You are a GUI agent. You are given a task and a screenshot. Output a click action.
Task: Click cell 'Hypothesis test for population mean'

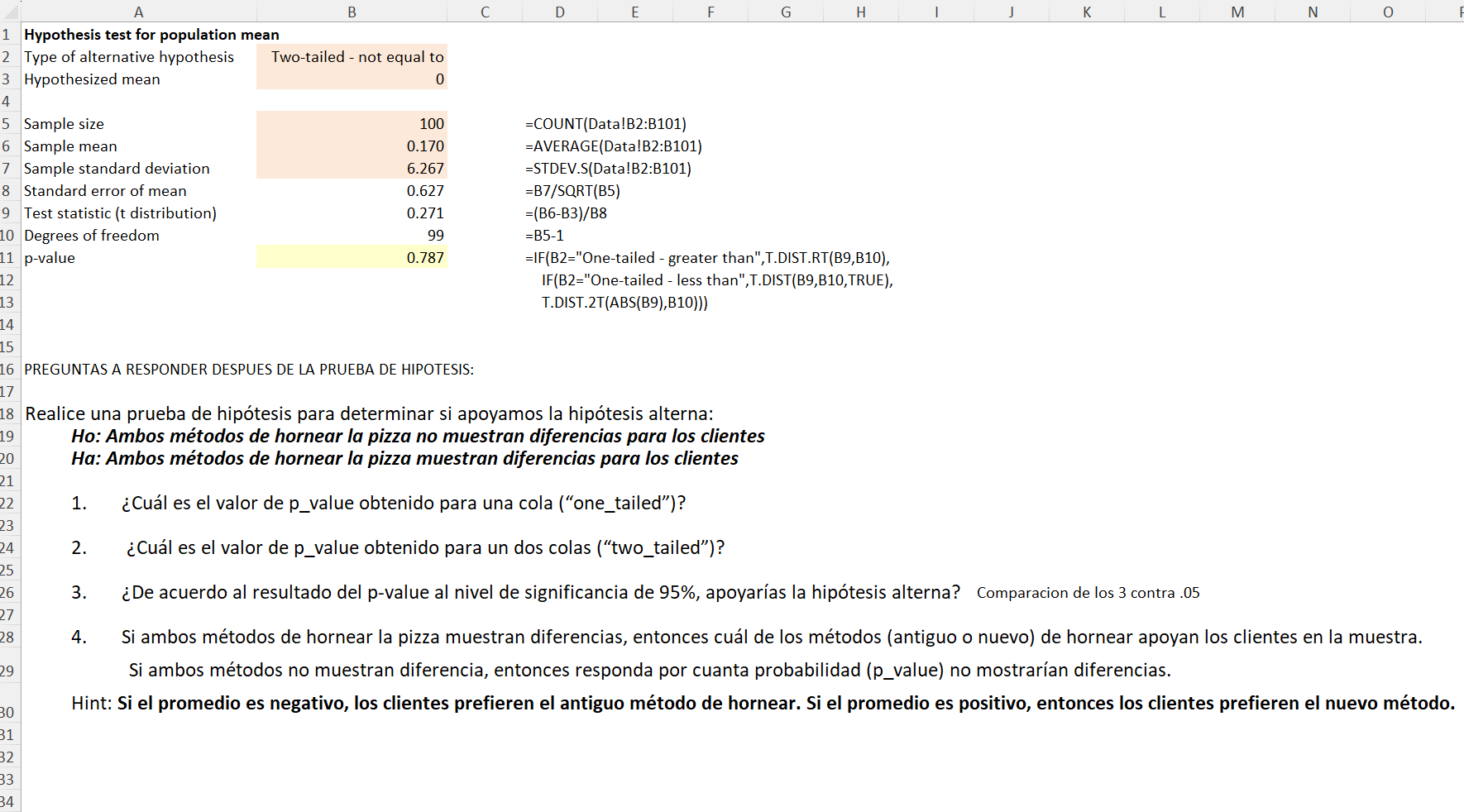151,35
